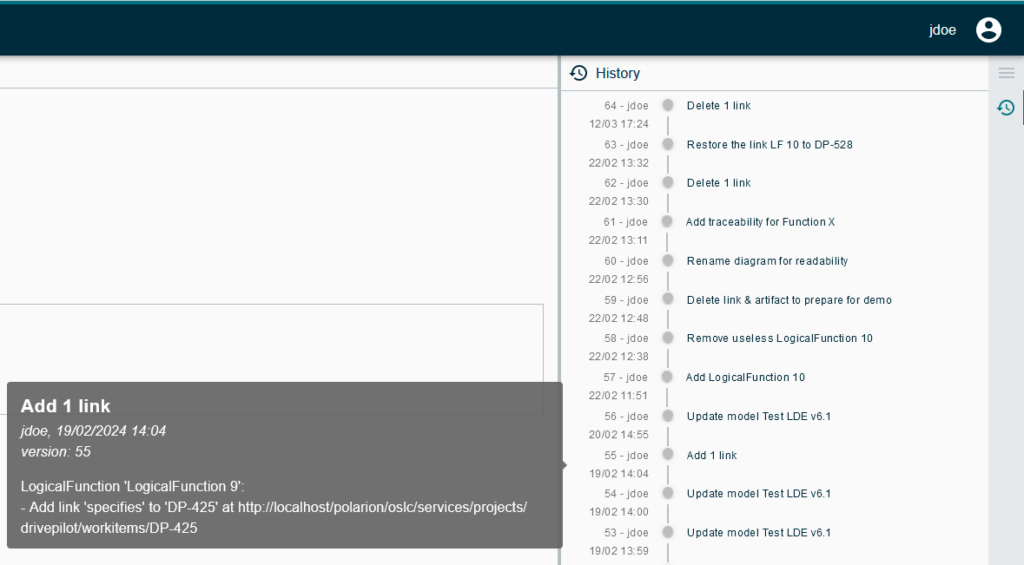This screenshot has height=565, width=1024.
Task: Open 'Restore the link LF 10 to DP-528' entry
Action: pos(769,145)
